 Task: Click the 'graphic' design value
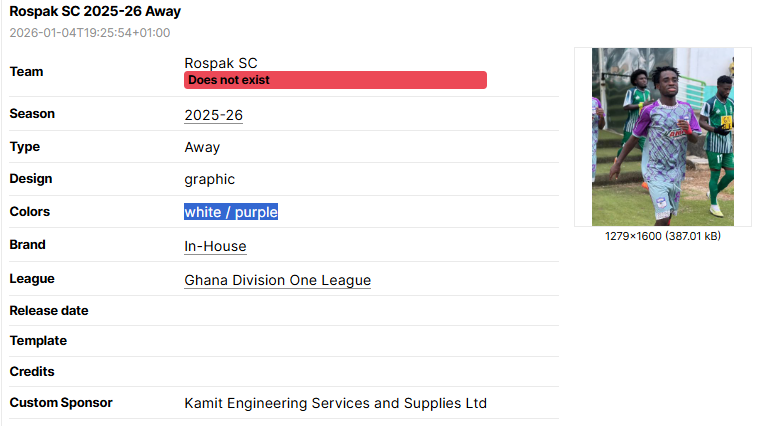click(x=209, y=179)
